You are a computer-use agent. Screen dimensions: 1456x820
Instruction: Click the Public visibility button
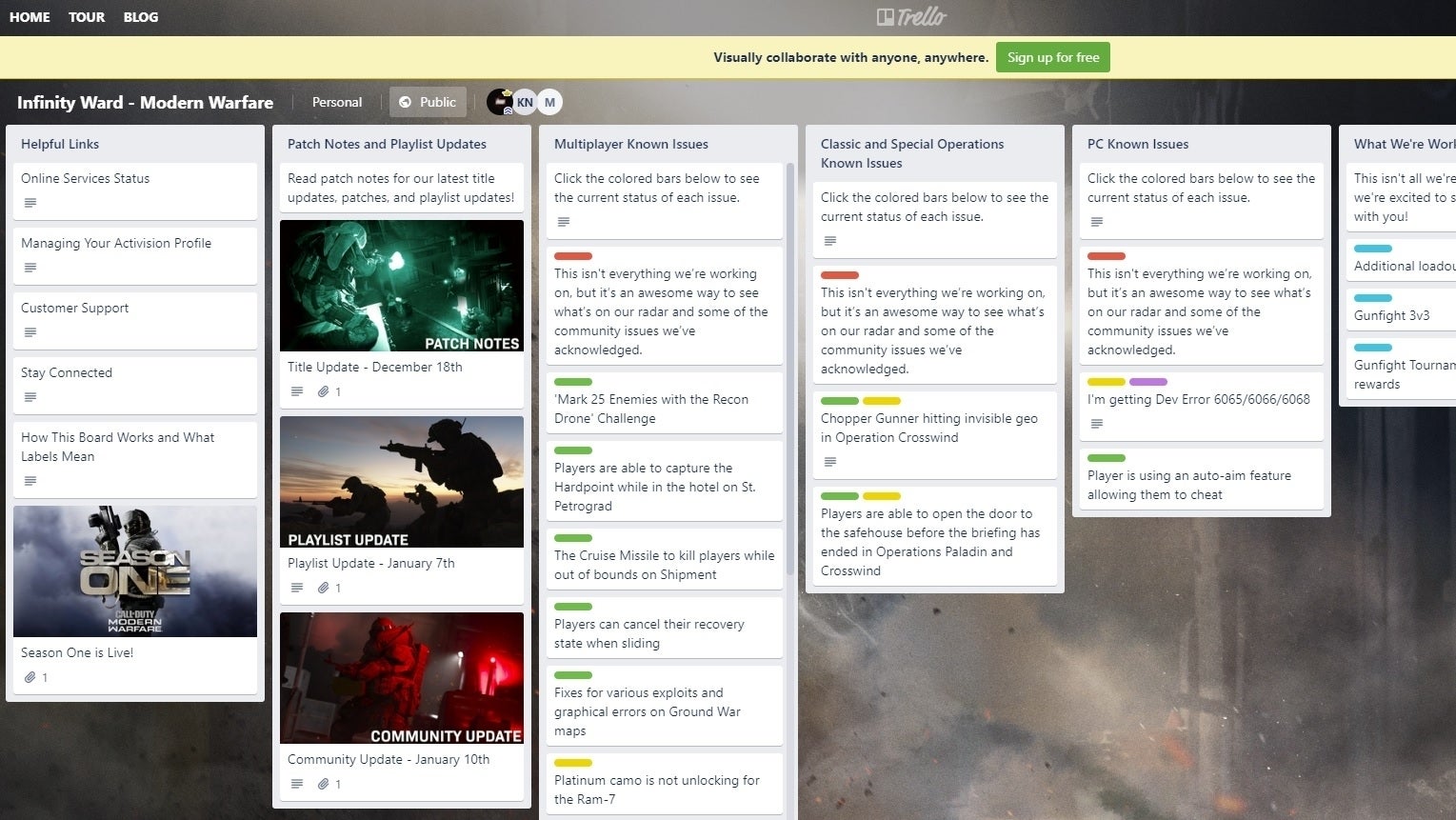[x=428, y=102]
